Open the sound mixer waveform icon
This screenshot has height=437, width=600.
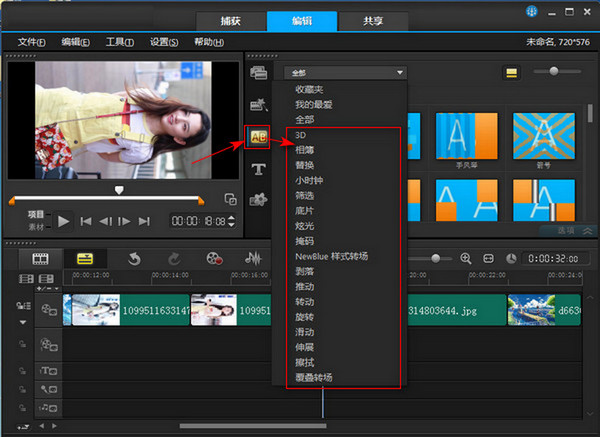click(253, 259)
